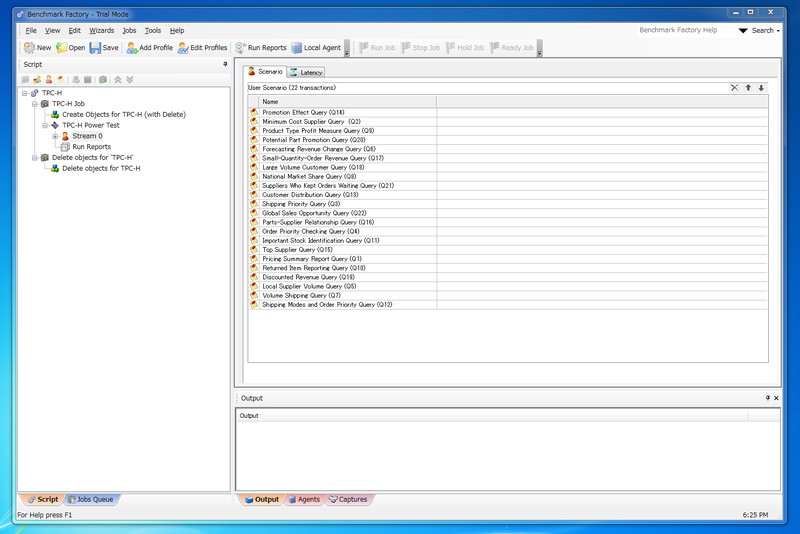Open the View menu
The width and height of the screenshot is (800, 534).
[x=52, y=31]
